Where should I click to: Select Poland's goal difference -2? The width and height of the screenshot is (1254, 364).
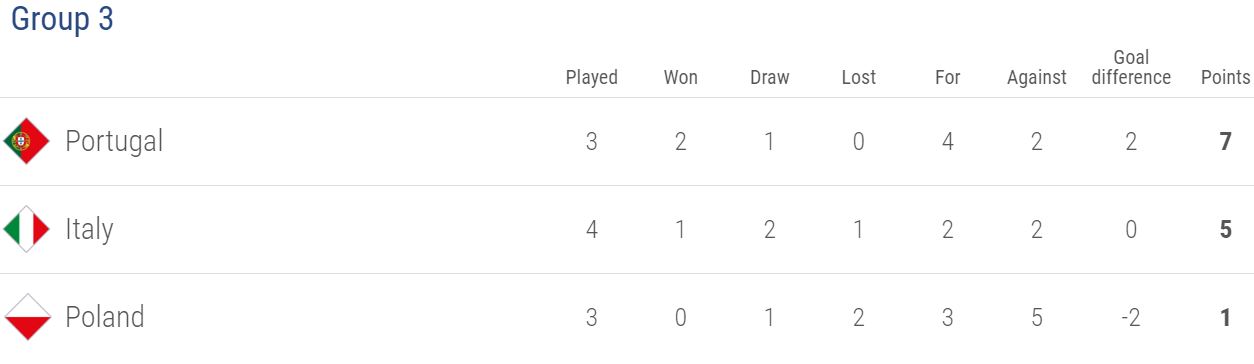pyautogui.click(x=1131, y=318)
